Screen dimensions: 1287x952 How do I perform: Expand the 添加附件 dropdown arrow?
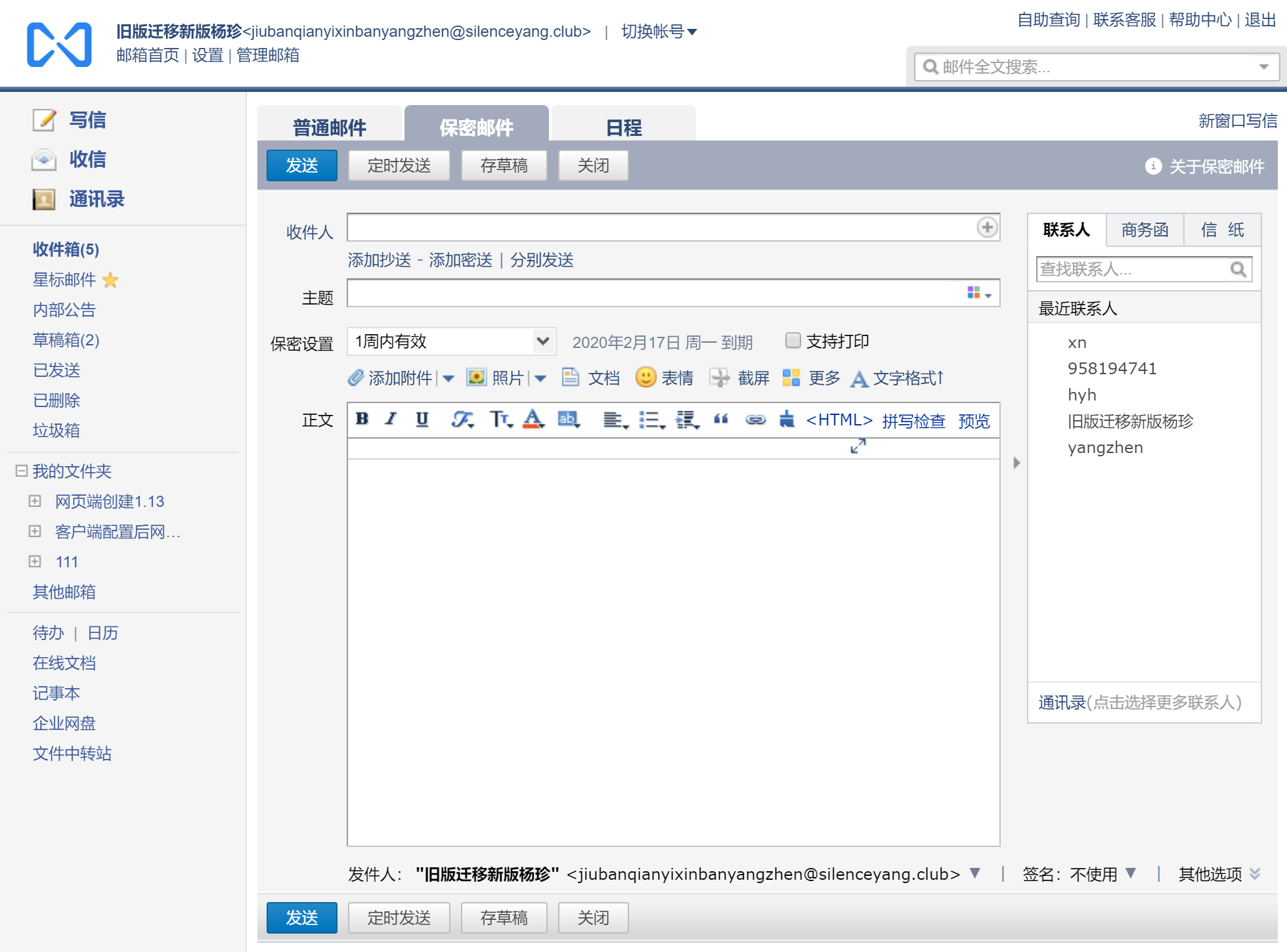click(448, 378)
